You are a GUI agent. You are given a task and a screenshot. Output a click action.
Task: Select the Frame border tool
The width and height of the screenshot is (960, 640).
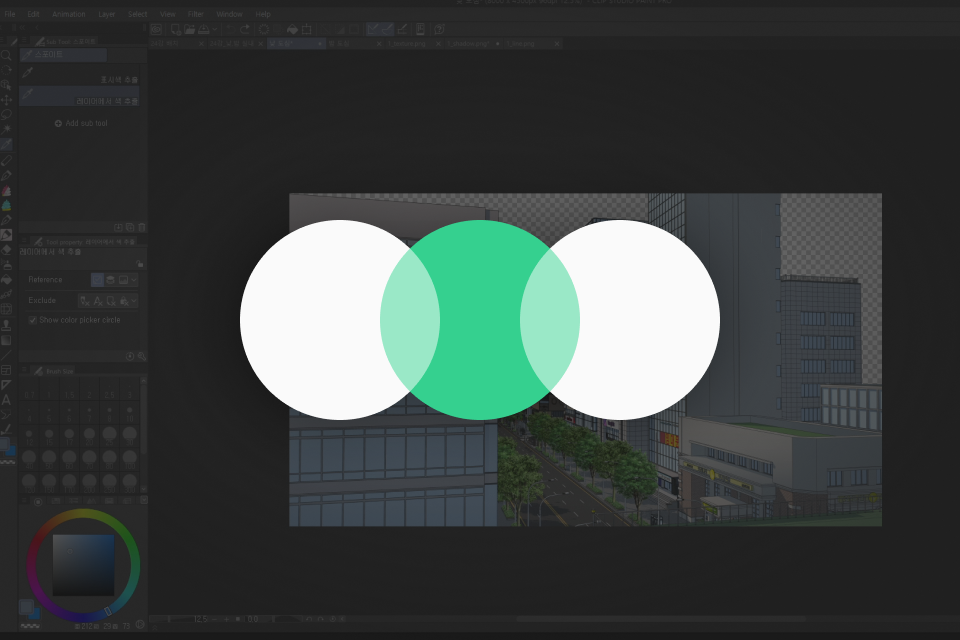click(6, 370)
